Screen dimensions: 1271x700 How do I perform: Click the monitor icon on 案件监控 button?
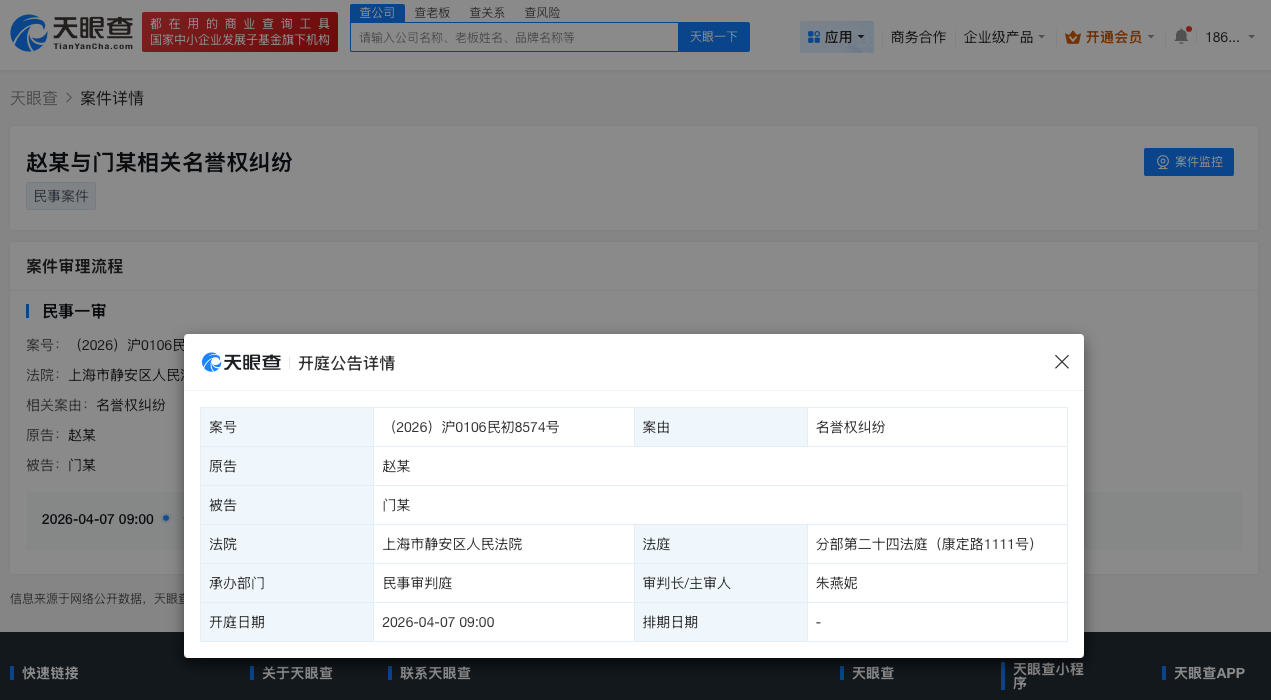click(1162, 161)
